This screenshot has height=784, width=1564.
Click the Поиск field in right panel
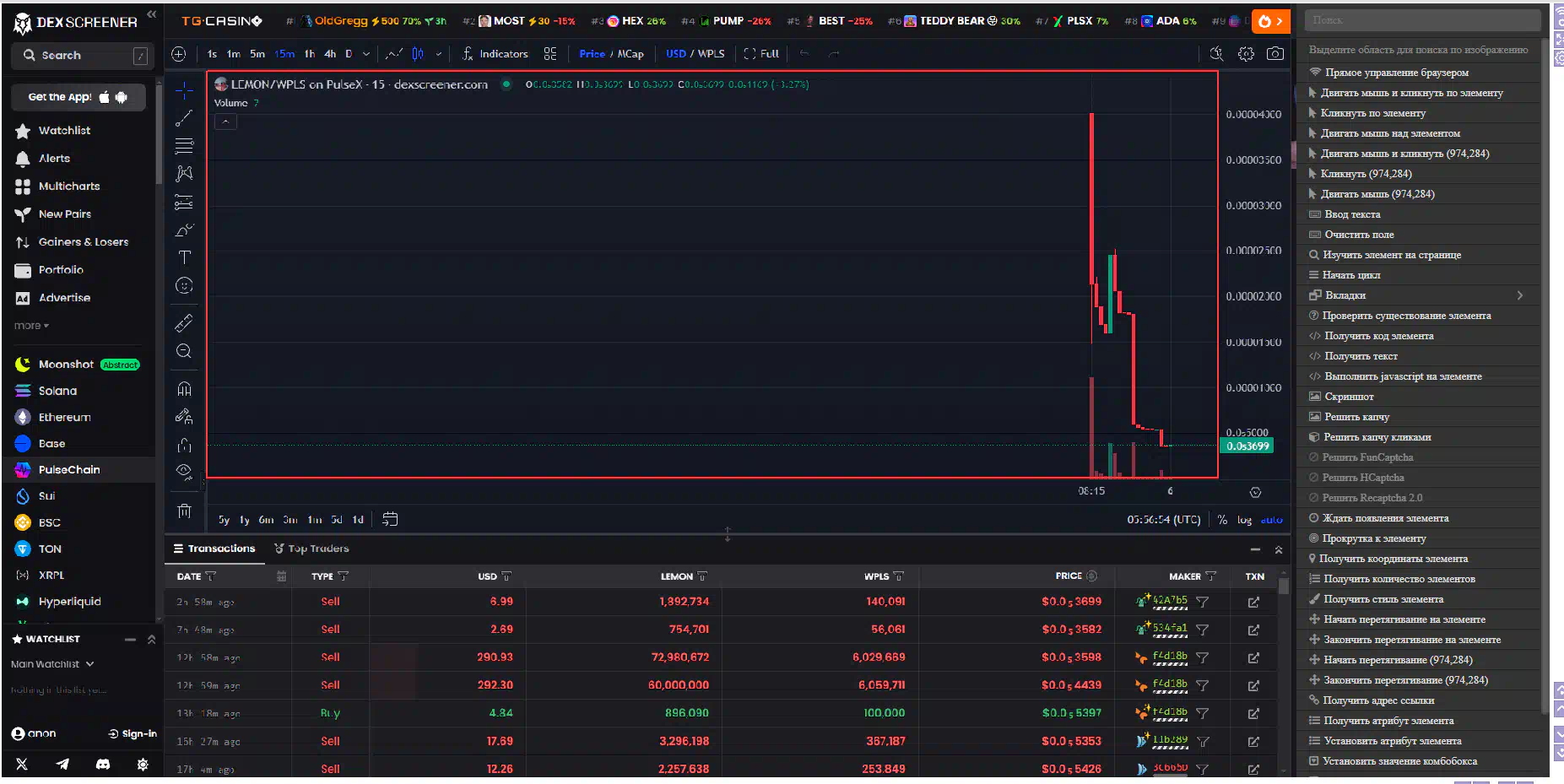click(1422, 20)
